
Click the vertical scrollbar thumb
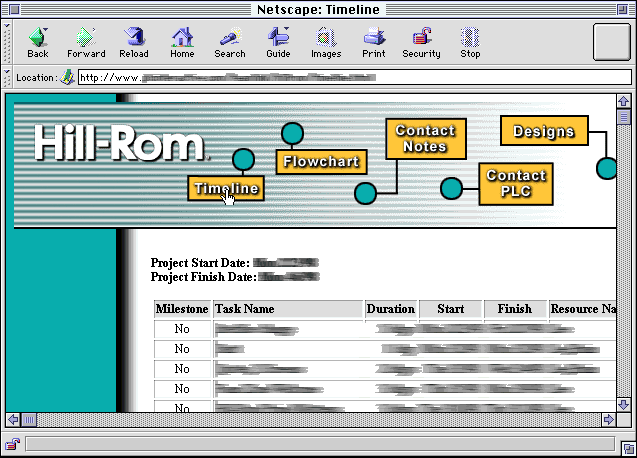point(624,117)
